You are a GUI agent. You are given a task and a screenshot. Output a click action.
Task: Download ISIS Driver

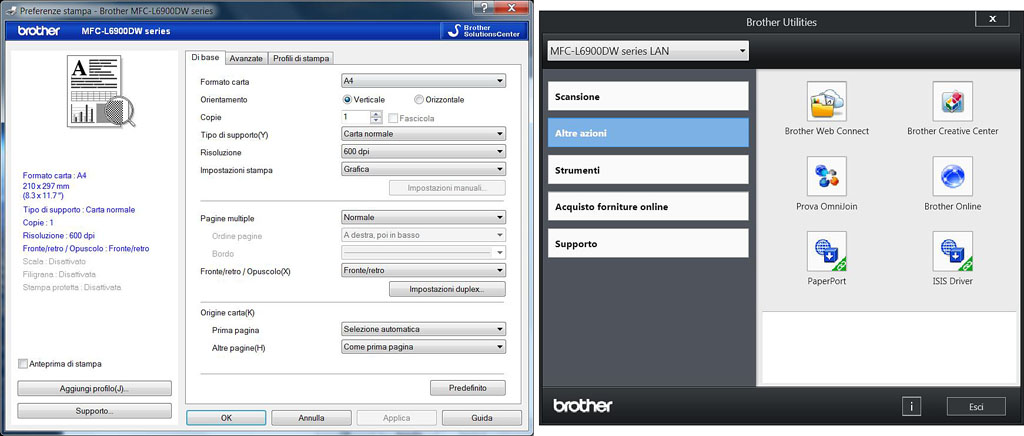click(952, 252)
